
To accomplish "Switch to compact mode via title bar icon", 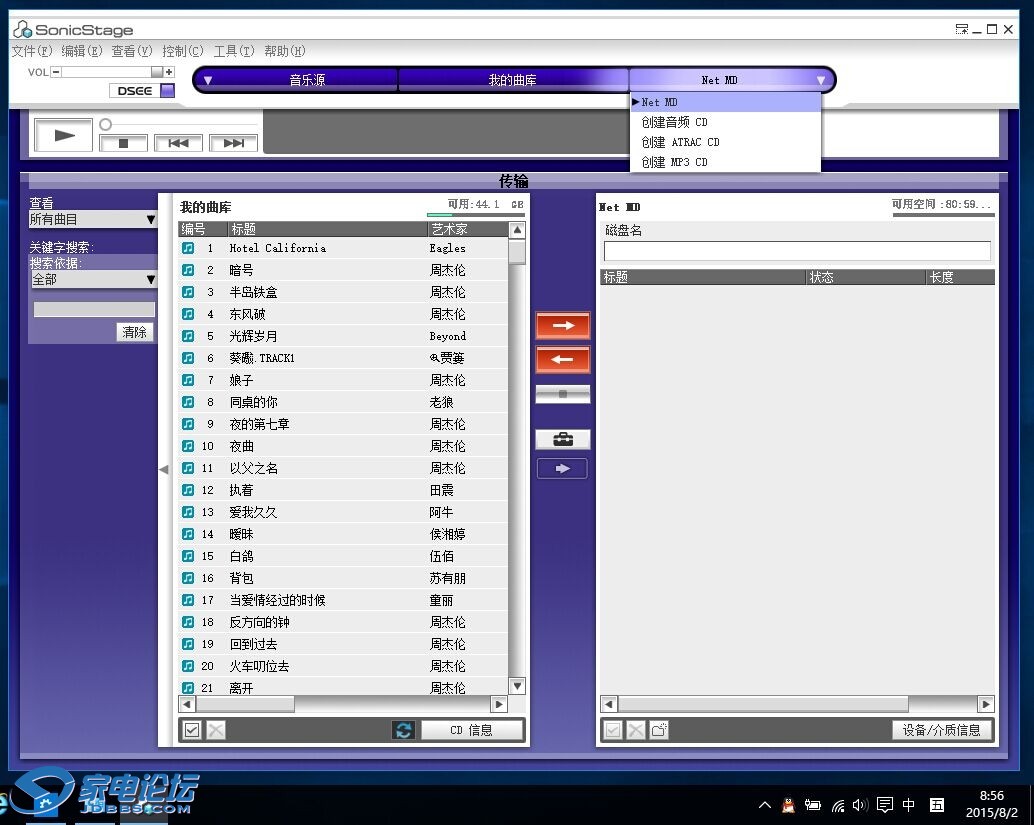I will click(x=961, y=29).
